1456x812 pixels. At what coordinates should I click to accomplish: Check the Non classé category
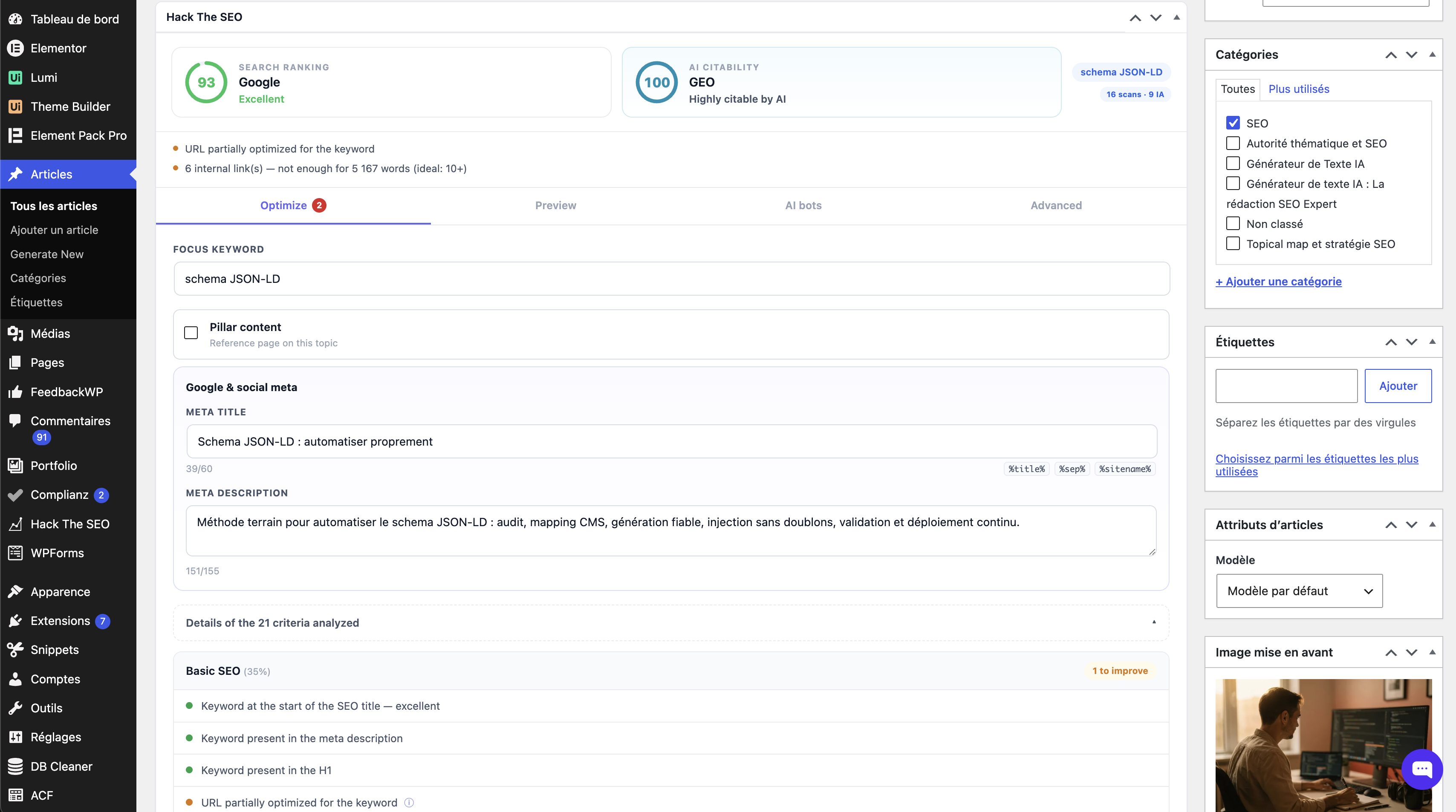[1233, 224]
